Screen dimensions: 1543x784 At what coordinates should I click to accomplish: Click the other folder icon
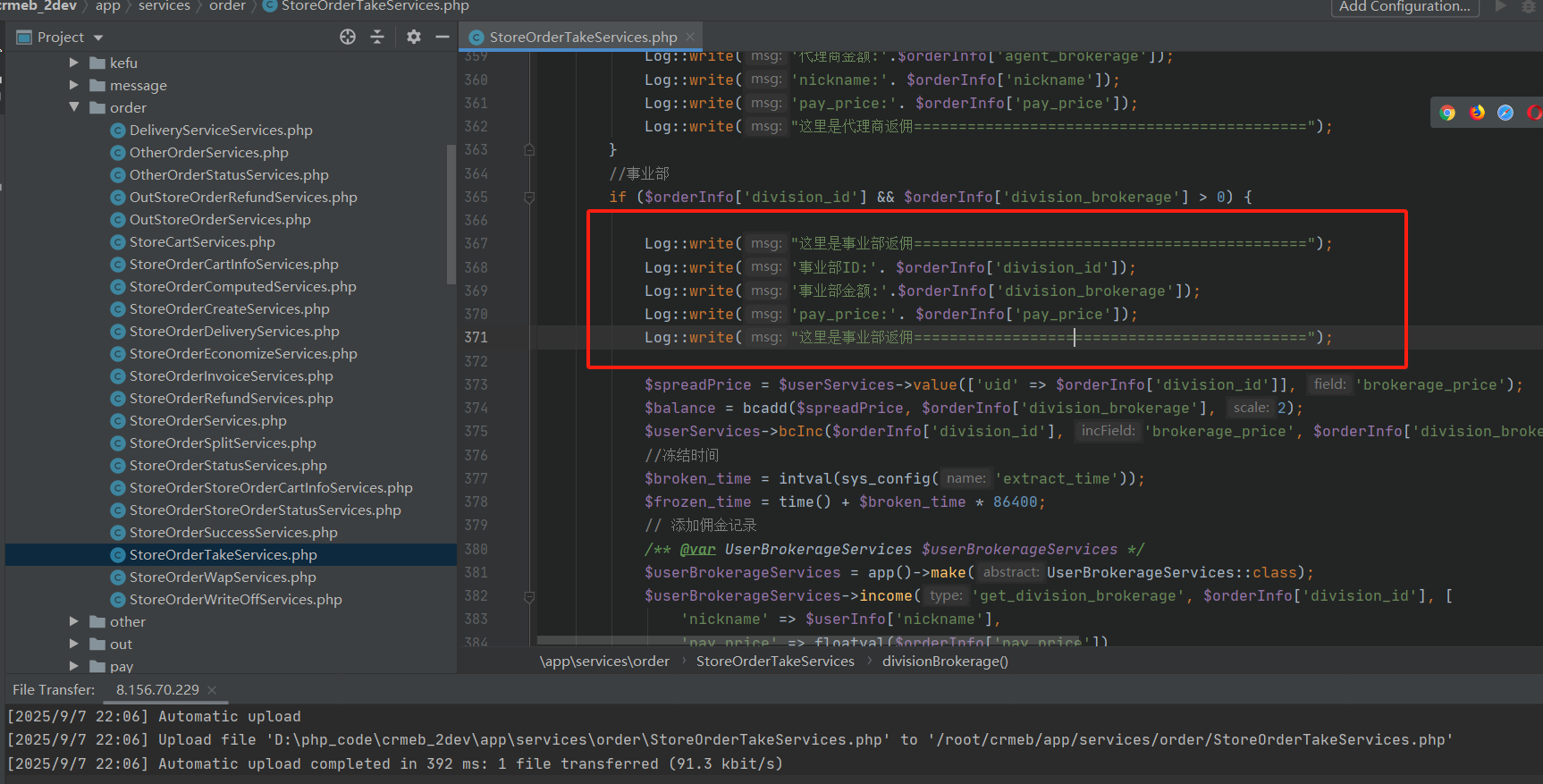tap(97, 621)
